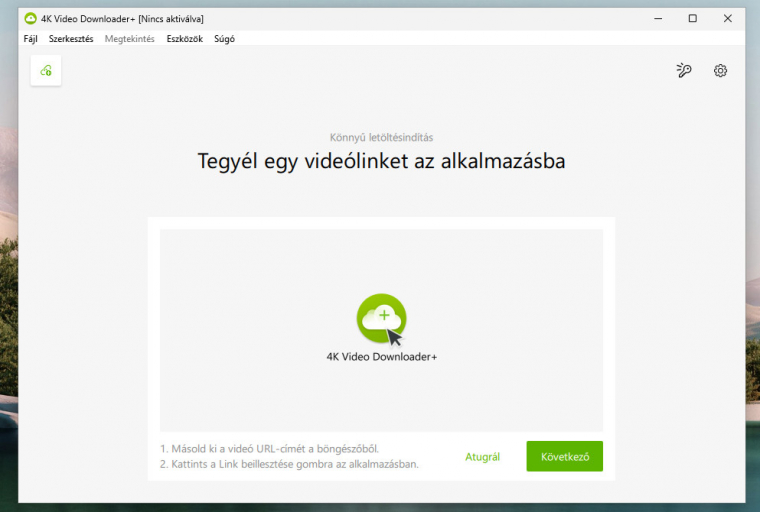Select the greyed-out Megtekintés menu
The height and width of the screenshot is (512, 760).
[130, 39]
